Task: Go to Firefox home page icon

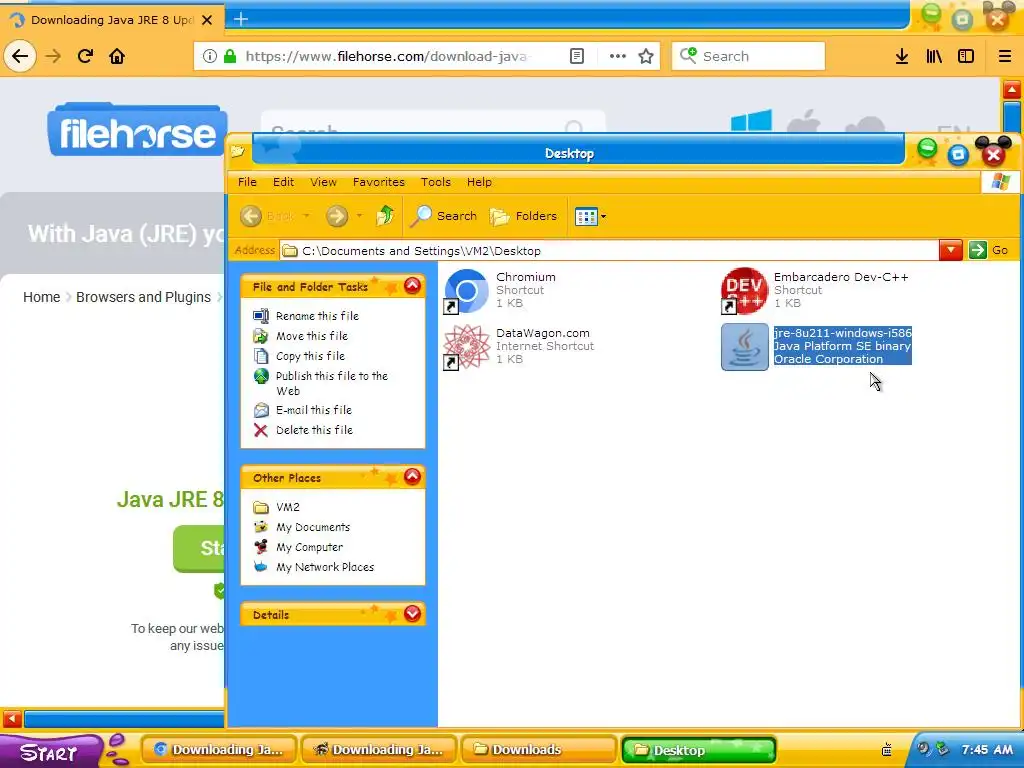Action: [117, 56]
